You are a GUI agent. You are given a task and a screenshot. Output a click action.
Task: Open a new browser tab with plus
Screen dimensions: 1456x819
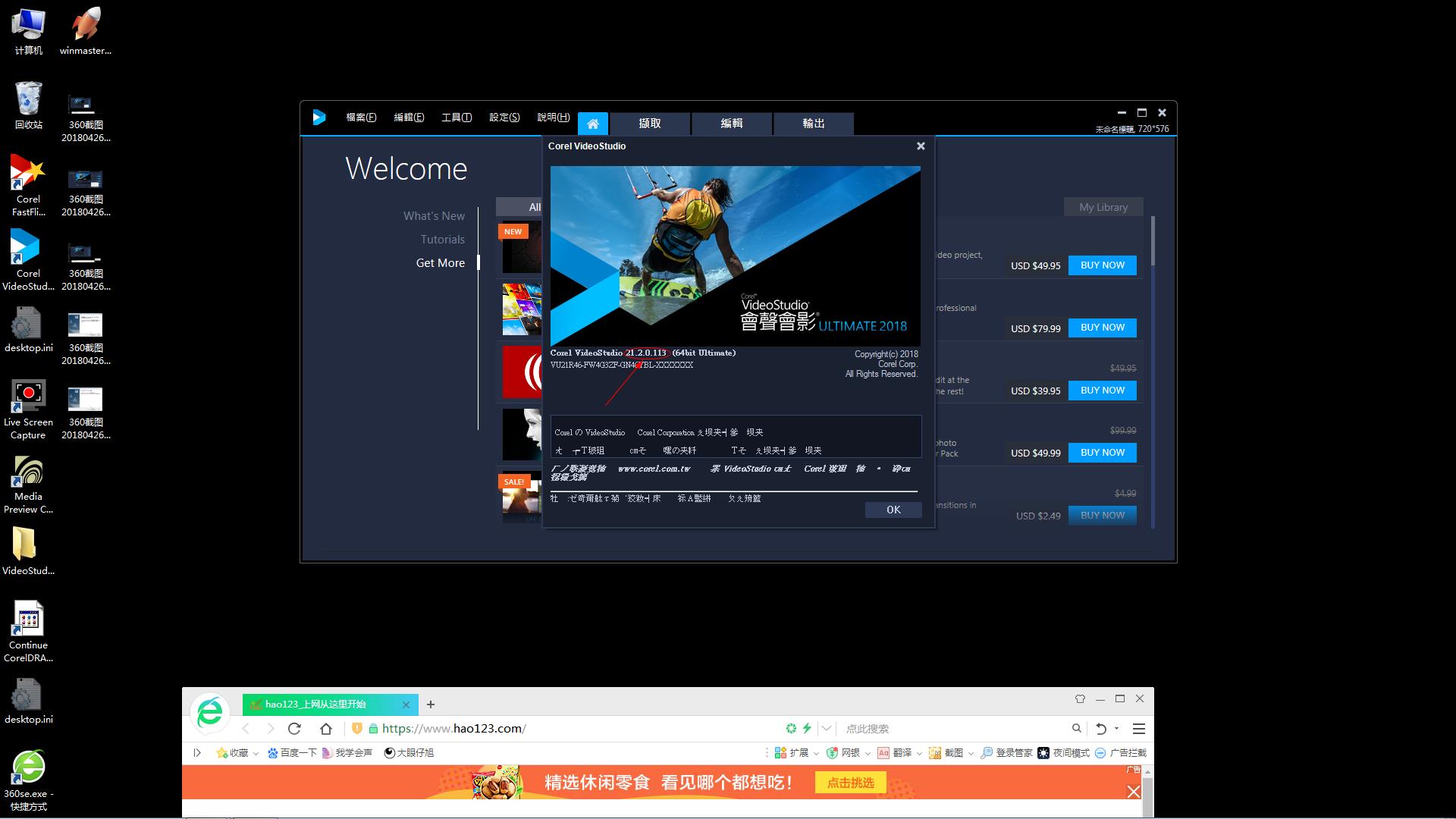coord(431,704)
